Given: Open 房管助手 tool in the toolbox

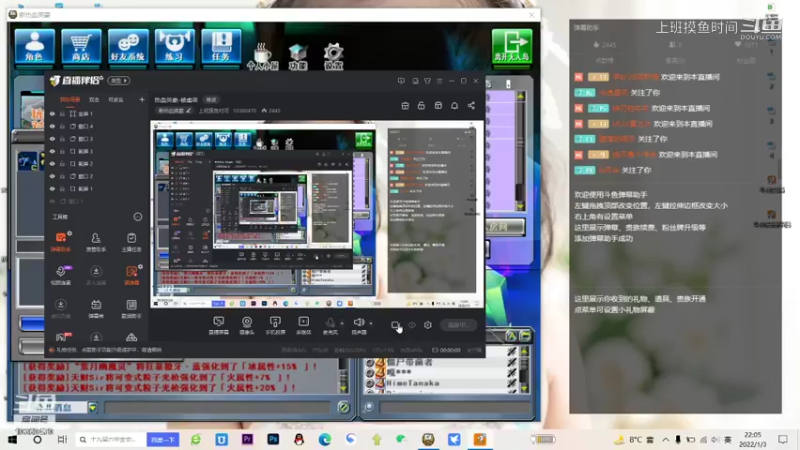Looking at the screenshot, I should pyautogui.click(x=96, y=242).
